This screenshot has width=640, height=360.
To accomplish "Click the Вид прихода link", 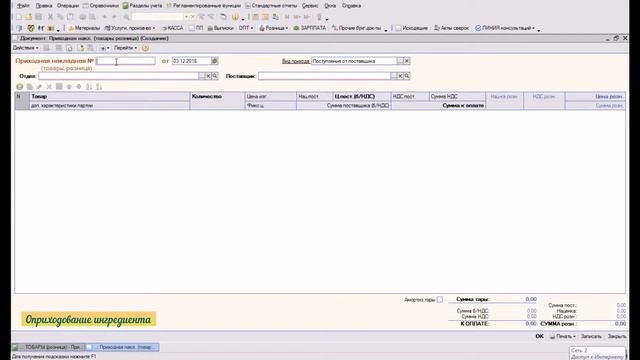I will pos(296,61).
